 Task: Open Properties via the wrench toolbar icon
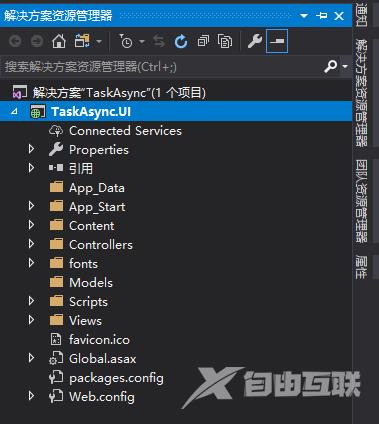coord(255,41)
